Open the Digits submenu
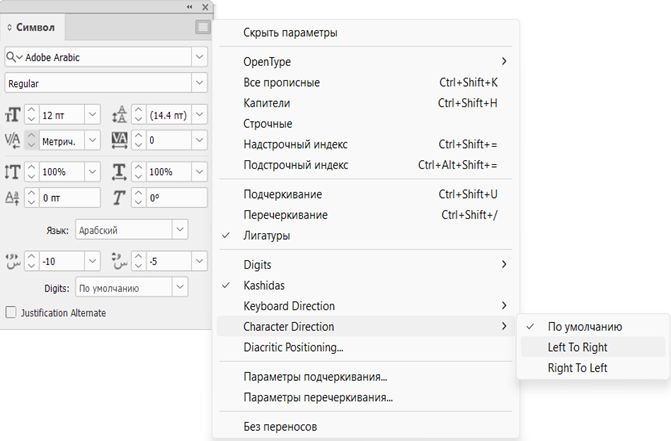Screen dimensions: 671x441 point(365,264)
